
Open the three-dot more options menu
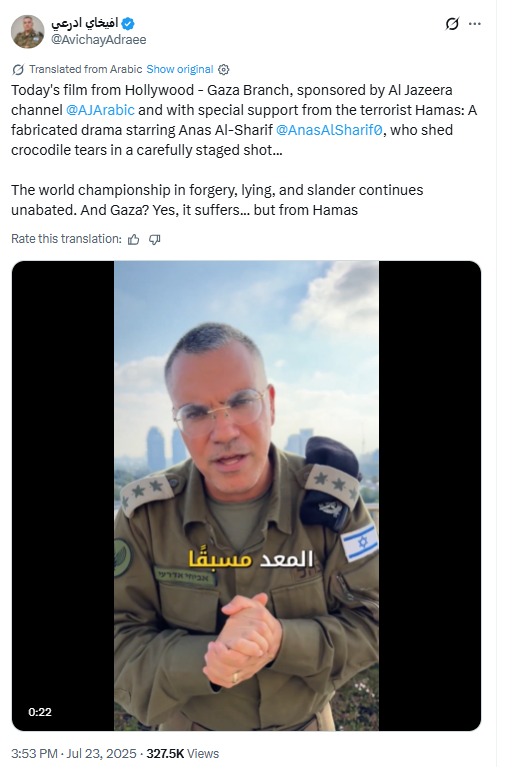coord(475,24)
